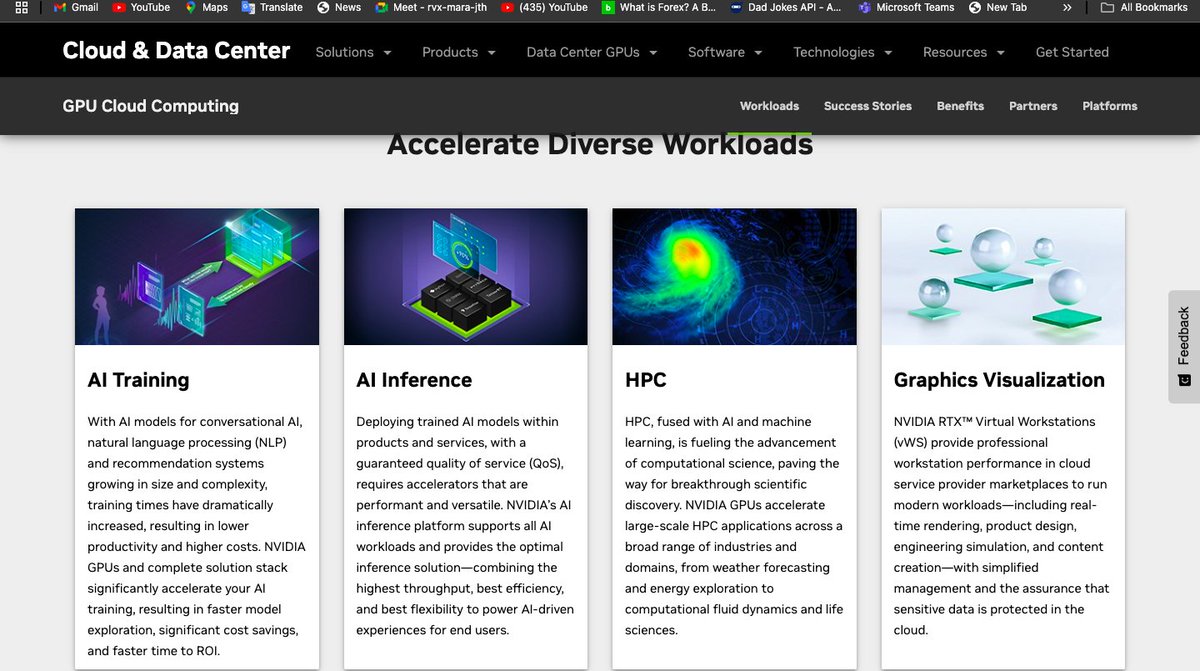This screenshot has height=671, width=1200.
Task: Click the AI Training card title
Action: click(138, 380)
